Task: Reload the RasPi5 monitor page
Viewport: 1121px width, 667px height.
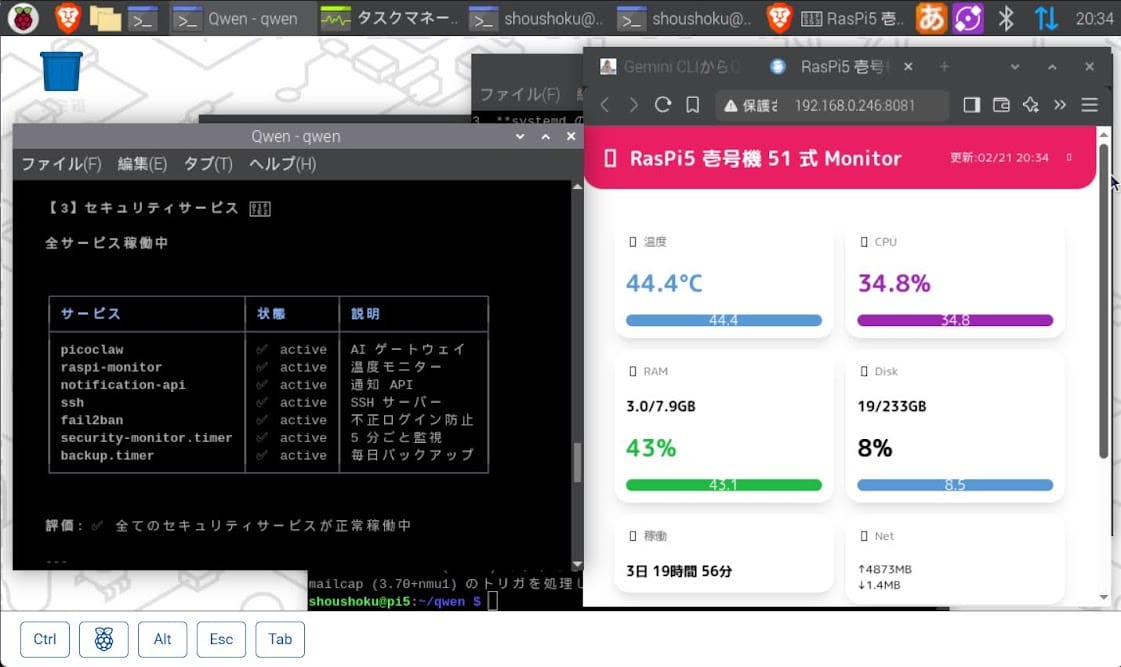Action: pos(662,105)
